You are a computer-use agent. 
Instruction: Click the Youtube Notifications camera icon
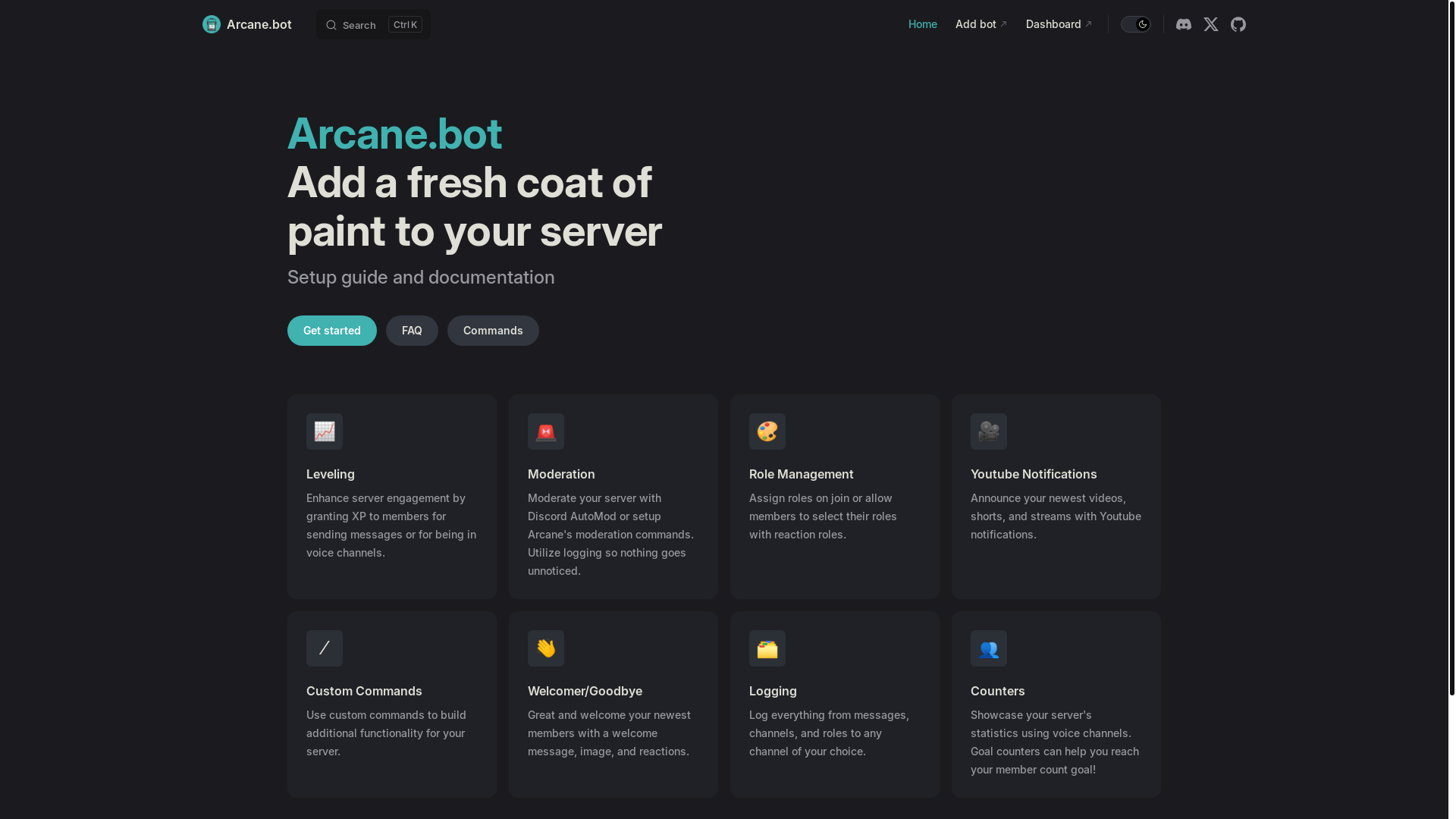pos(989,431)
